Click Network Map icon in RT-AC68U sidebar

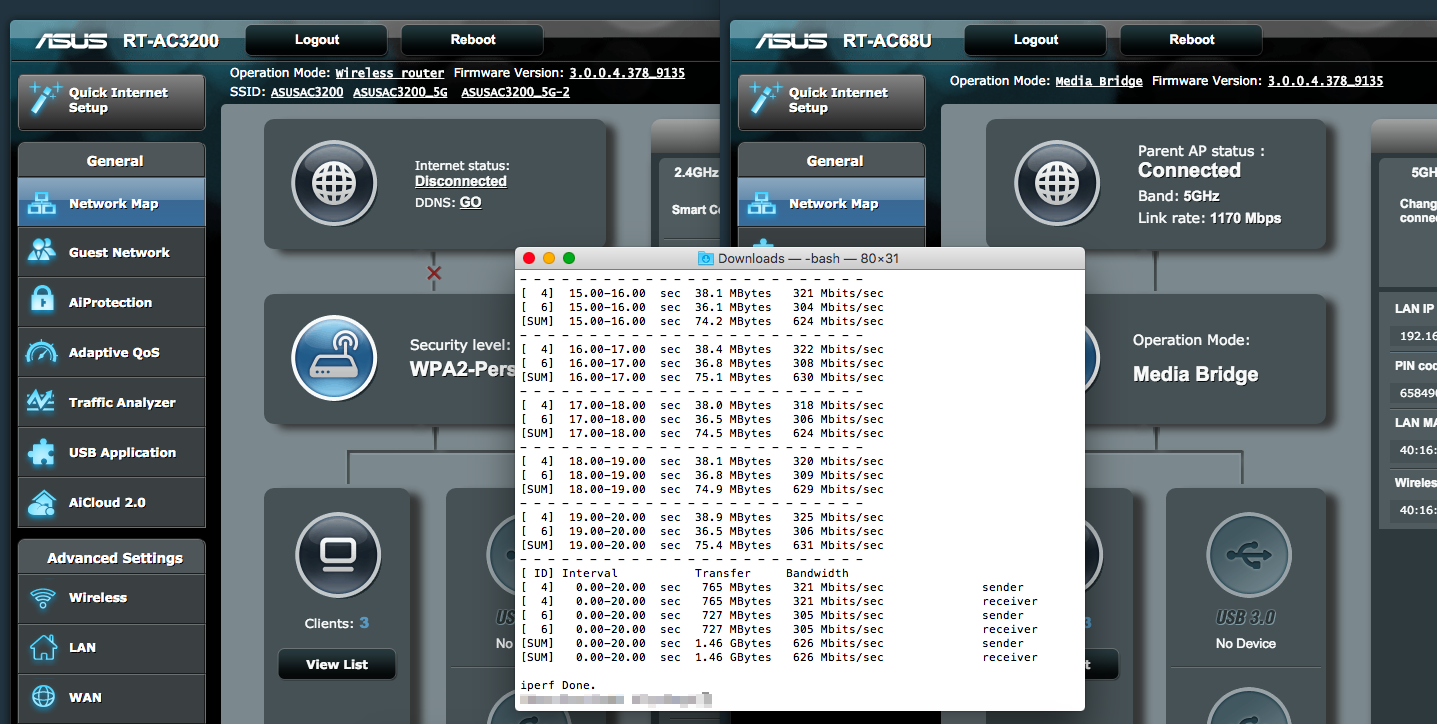[x=762, y=204]
